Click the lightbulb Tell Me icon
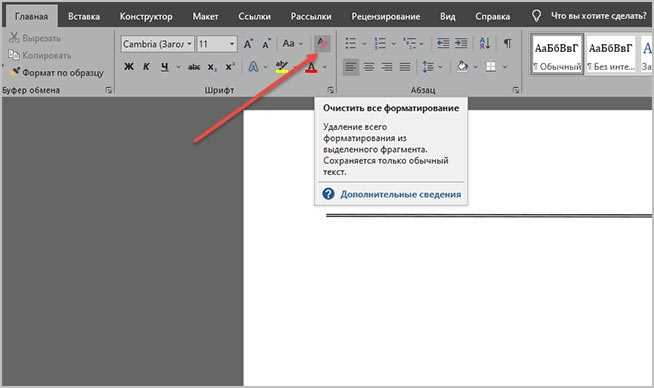654x388 pixels. coord(536,16)
